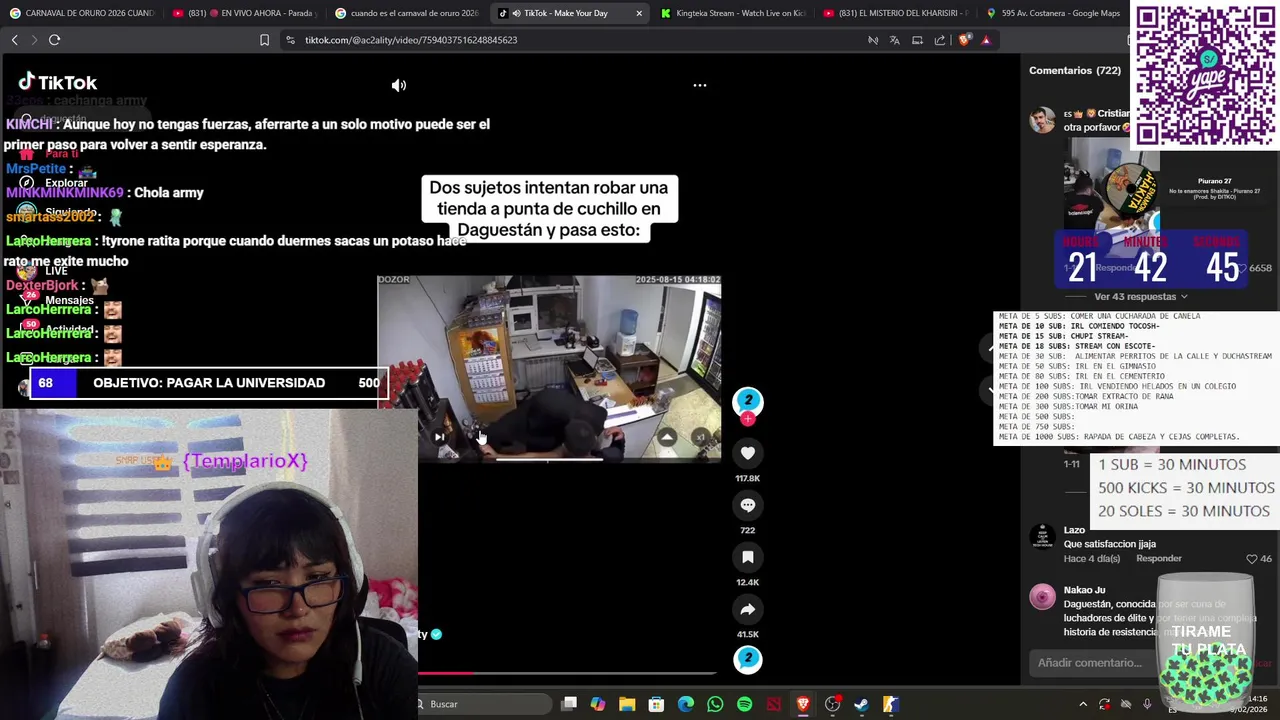
Task: Share the video with arrow icon
Action: tap(748, 609)
